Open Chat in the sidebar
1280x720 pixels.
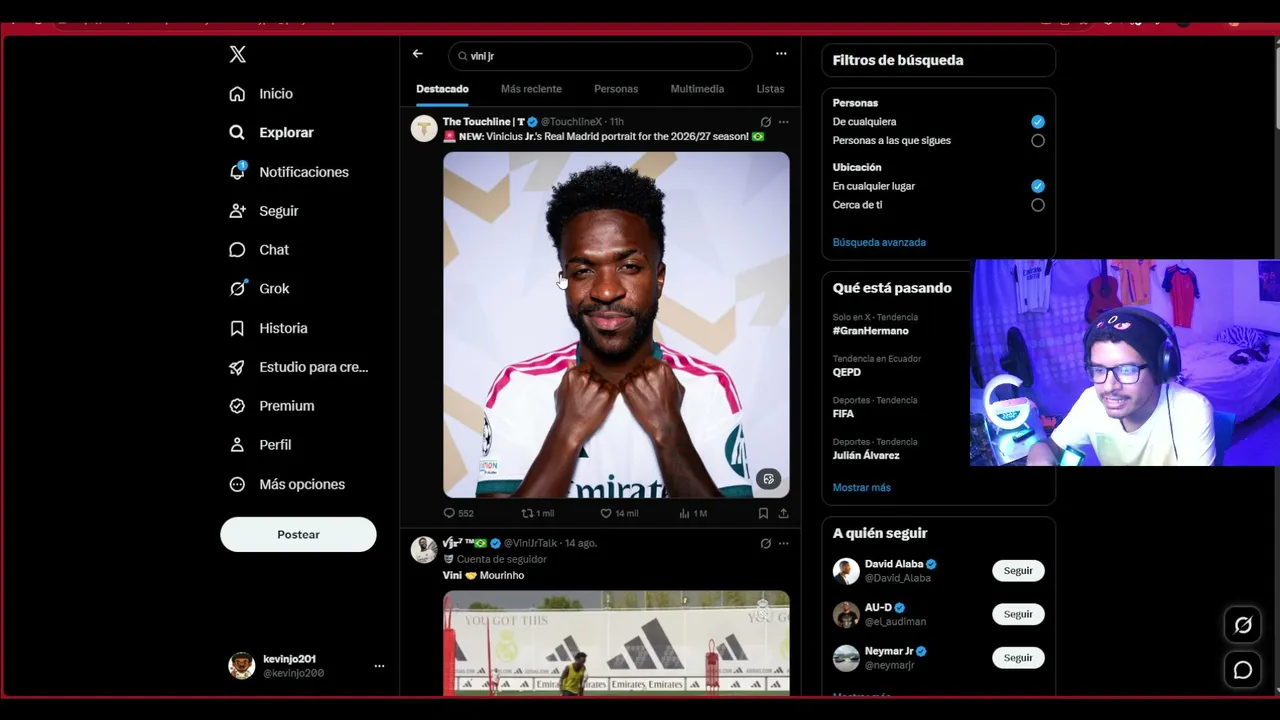(258, 250)
